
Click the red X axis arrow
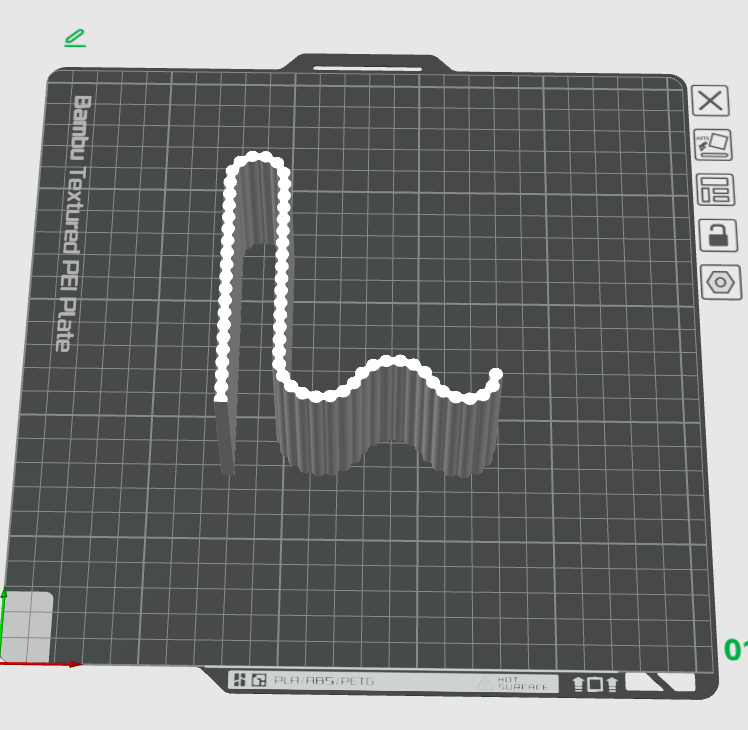41,664
